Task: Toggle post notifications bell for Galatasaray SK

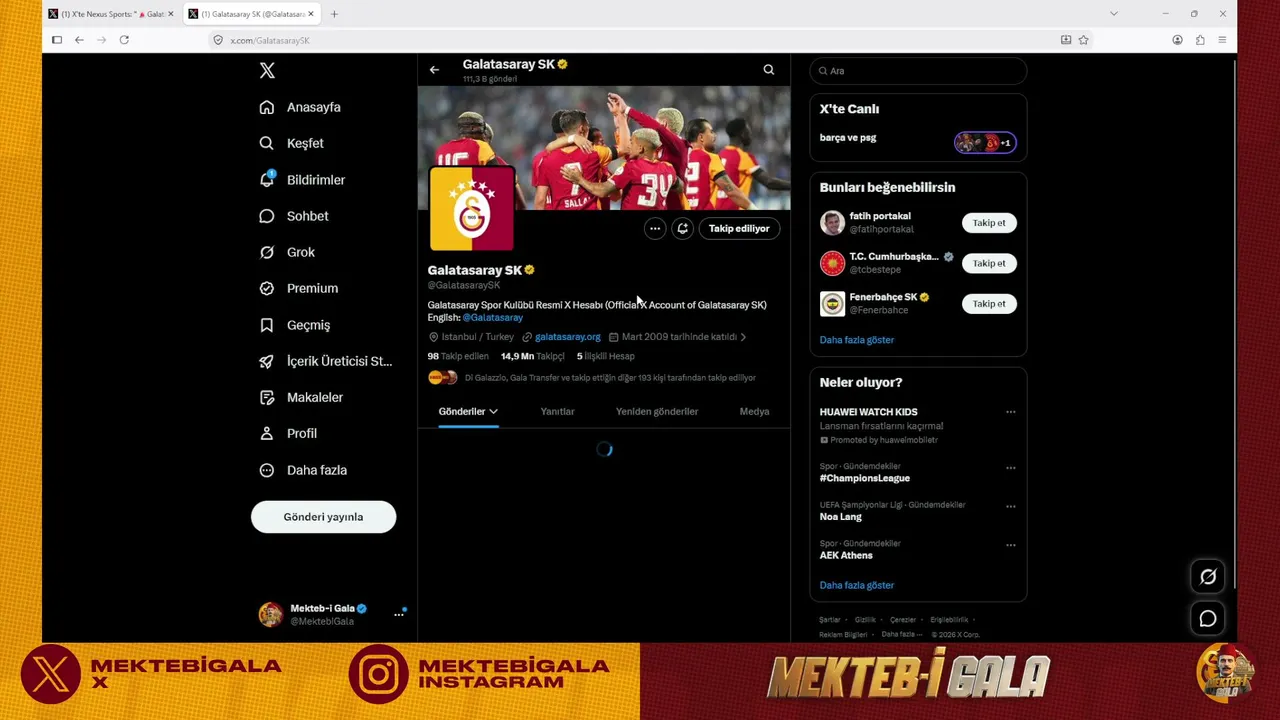Action: click(x=682, y=228)
